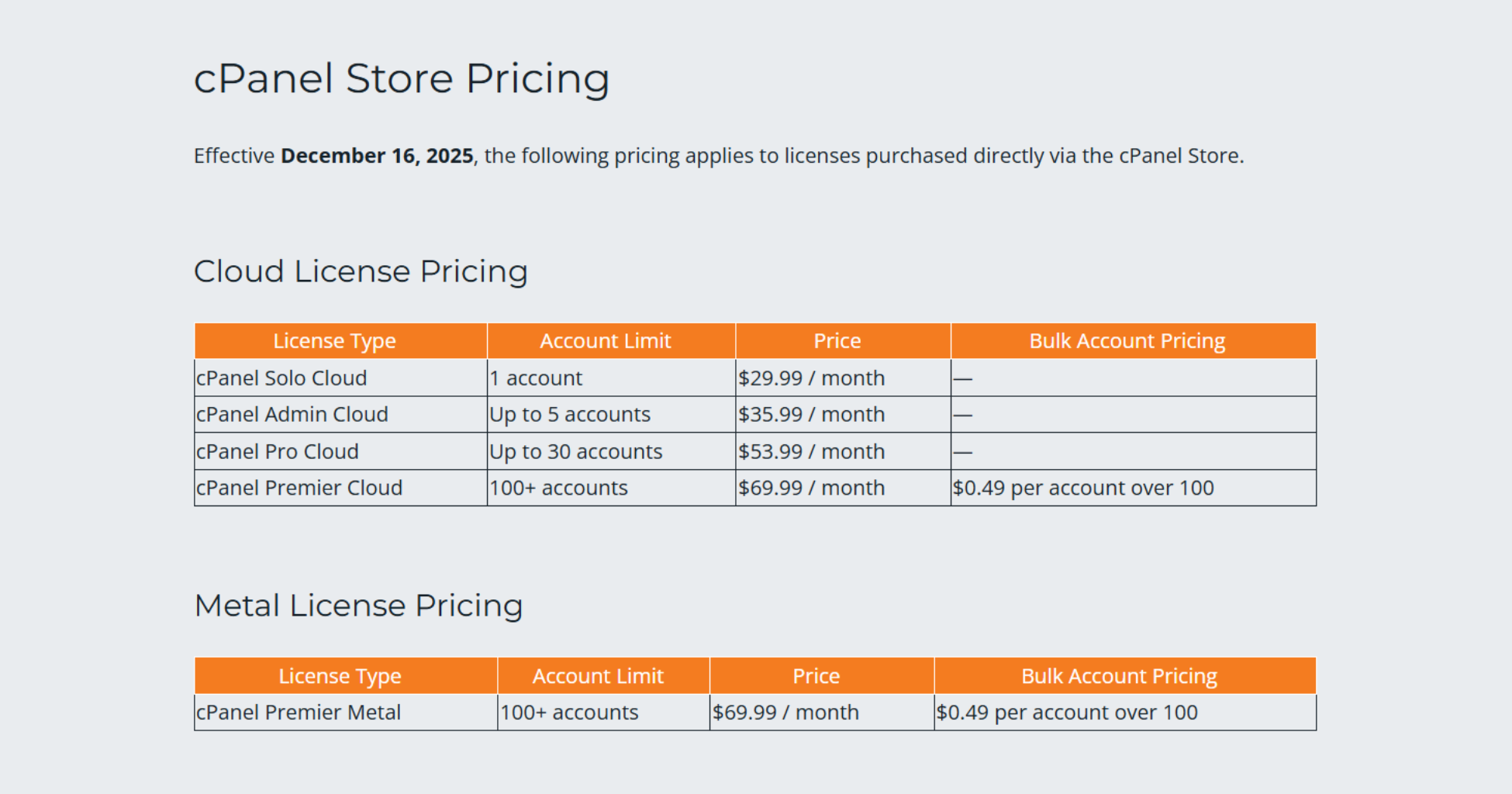Viewport: 1512px width, 794px height.
Task: Click the metal table Bulk Account Pricing header
Action: pyautogui.click(x=1119, y=676)
